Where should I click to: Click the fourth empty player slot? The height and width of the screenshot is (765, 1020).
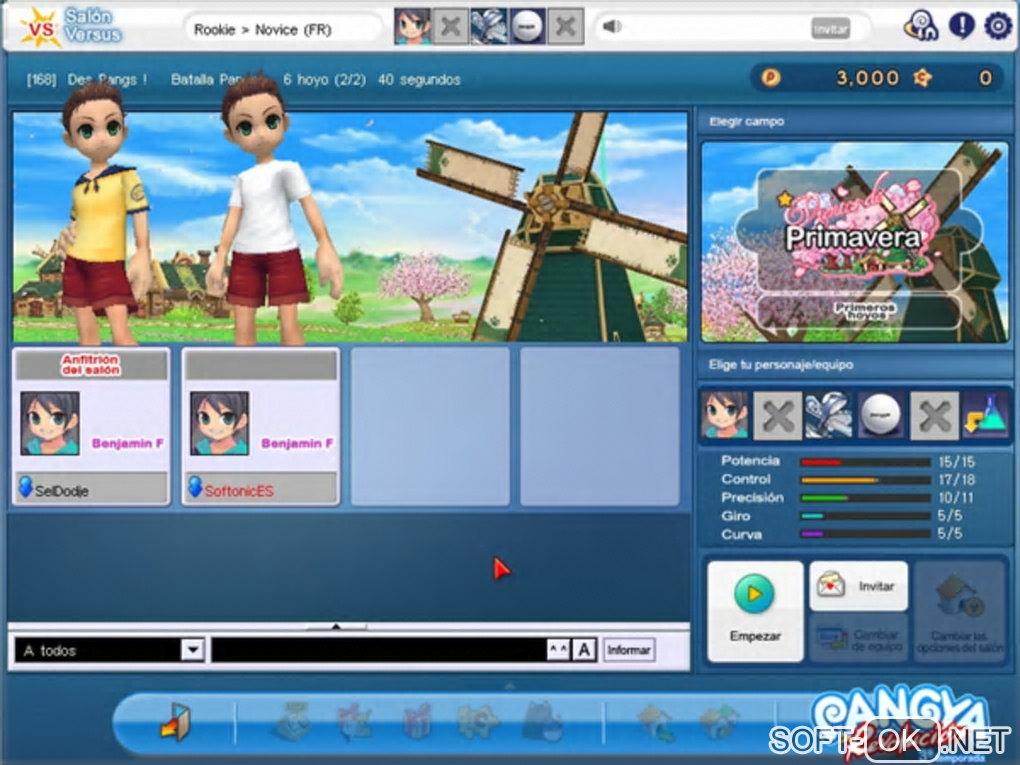coord(600,426)
